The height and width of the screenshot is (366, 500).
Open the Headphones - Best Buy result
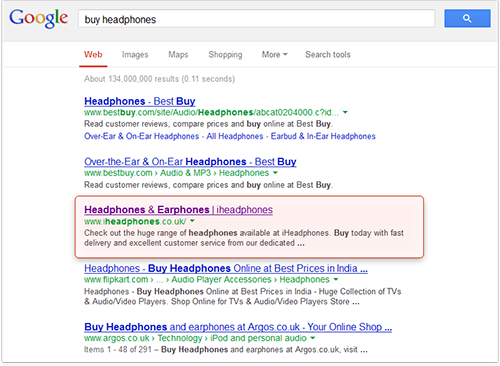click(140, 101)
